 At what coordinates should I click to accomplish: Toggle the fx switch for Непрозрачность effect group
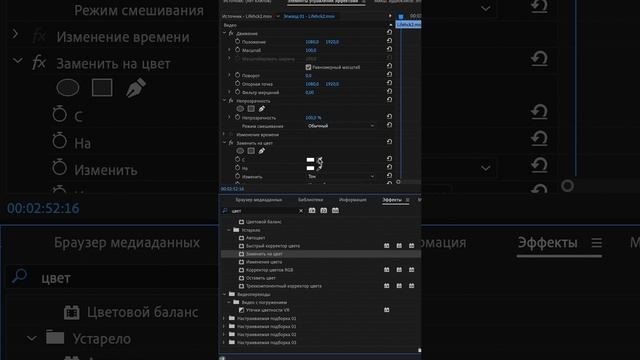231,101
